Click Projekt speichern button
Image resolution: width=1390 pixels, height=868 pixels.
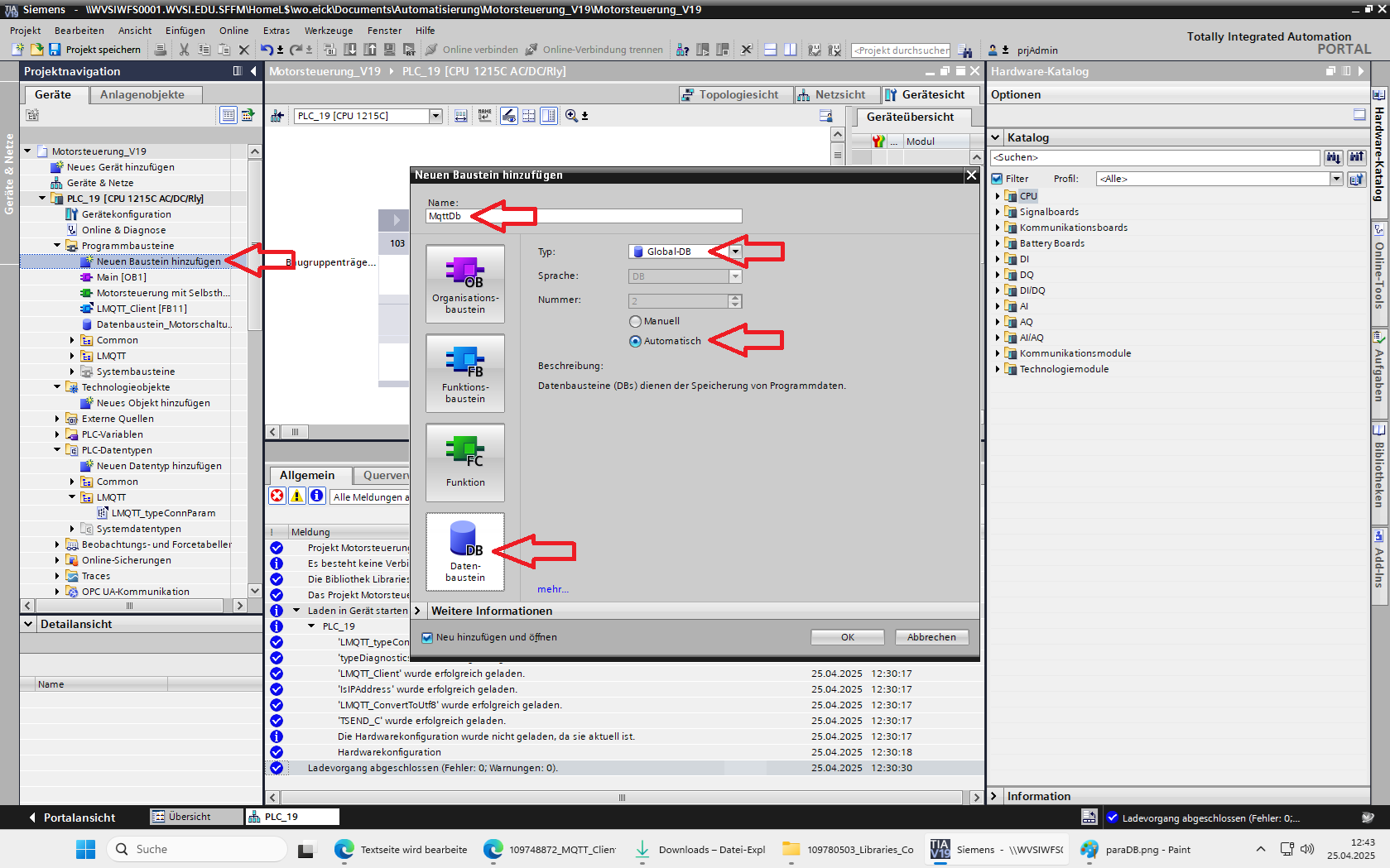click(x=96, y=50)
